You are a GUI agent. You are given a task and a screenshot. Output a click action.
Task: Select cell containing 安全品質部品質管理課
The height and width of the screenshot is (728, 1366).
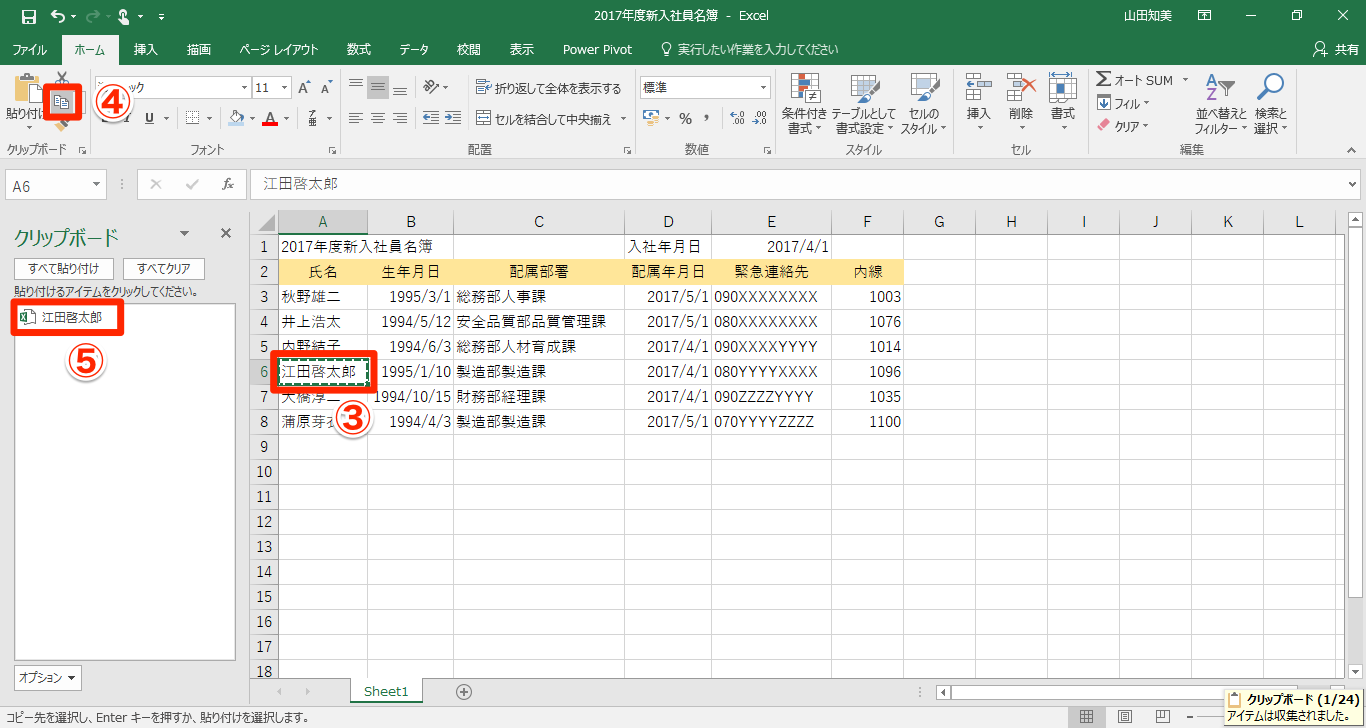[539, 322]
